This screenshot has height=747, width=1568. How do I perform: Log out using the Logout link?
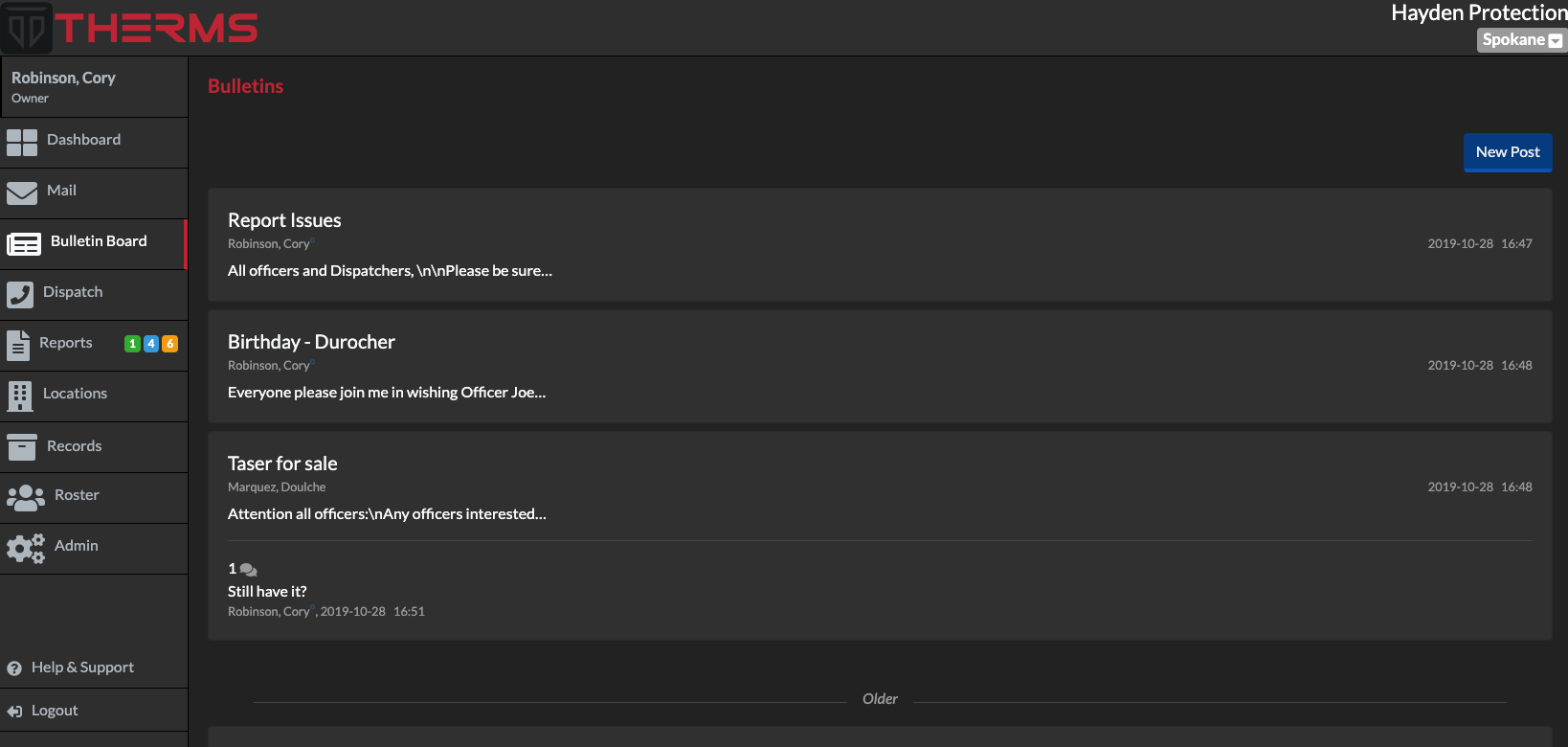pyautogui.click(x=54, y=711)
